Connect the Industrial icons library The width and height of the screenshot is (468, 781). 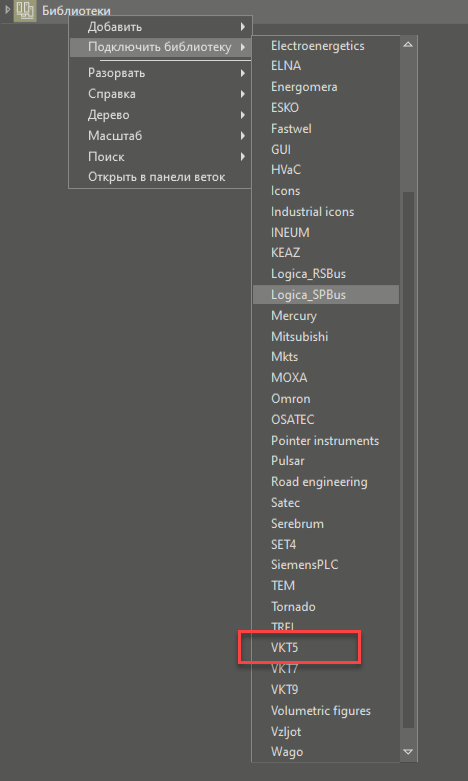[x=326, y=212]
